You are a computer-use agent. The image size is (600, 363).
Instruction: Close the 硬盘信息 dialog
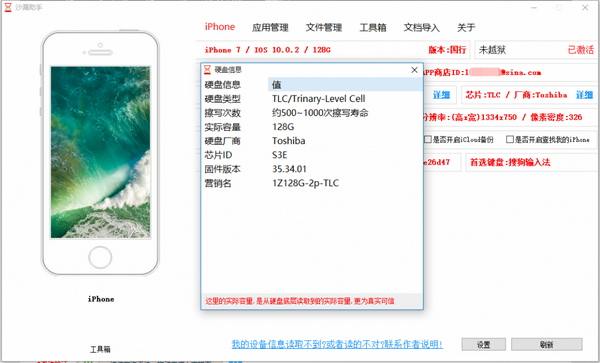(414, 70)
